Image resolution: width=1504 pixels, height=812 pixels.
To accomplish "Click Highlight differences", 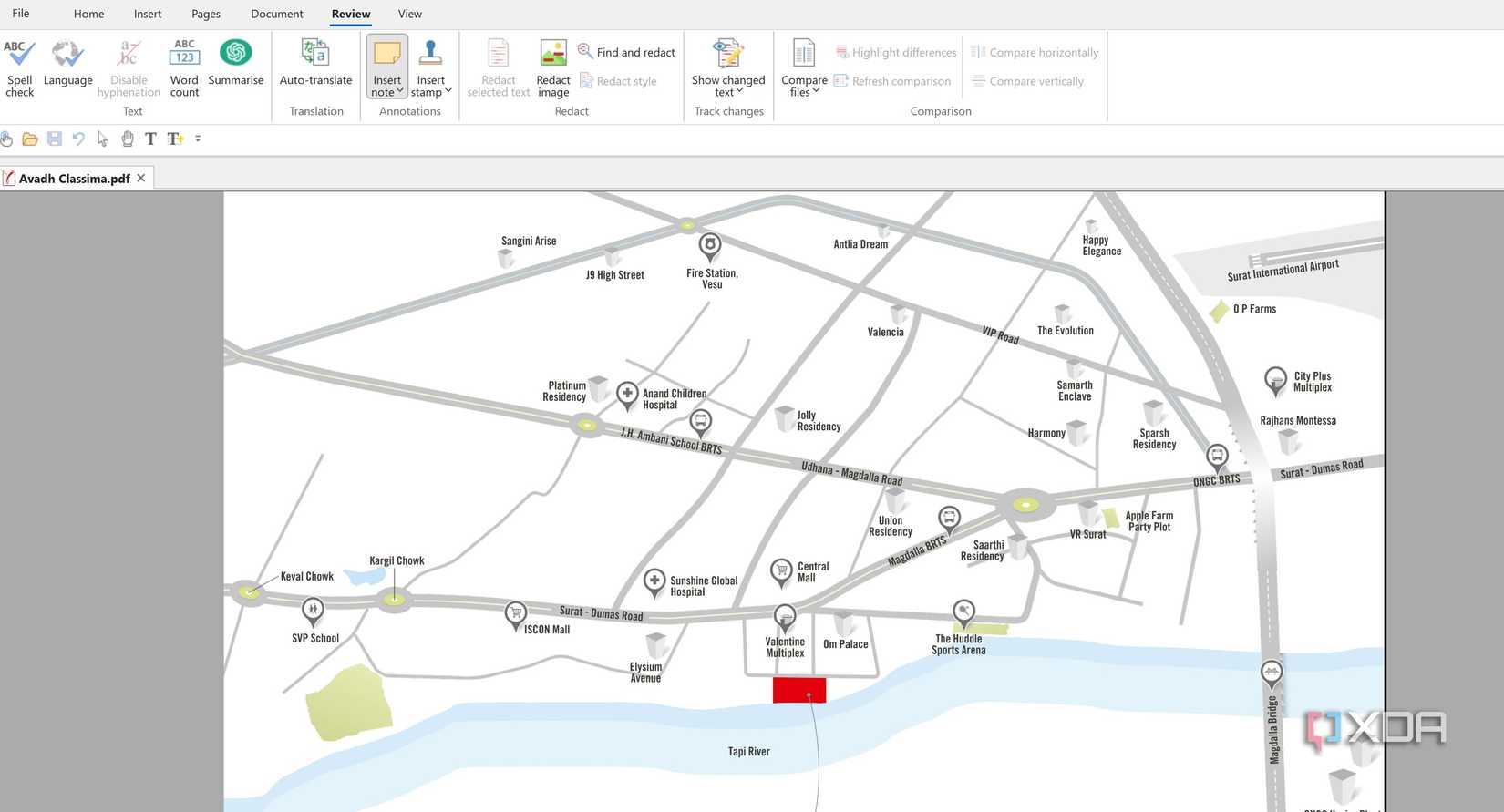I will click(896, 52).
